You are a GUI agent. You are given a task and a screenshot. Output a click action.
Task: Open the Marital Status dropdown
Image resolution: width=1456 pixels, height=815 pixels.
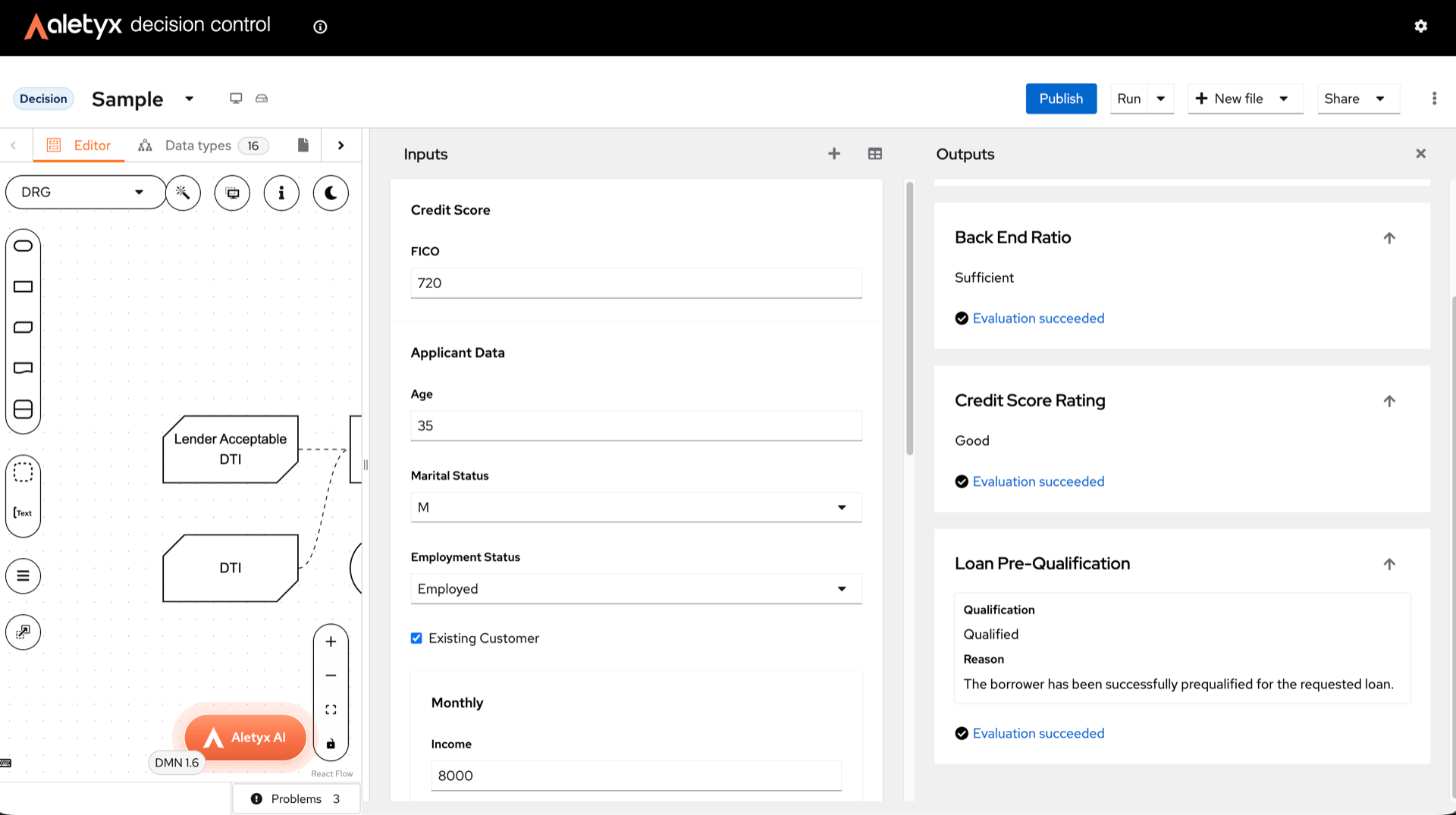(636, 507)
